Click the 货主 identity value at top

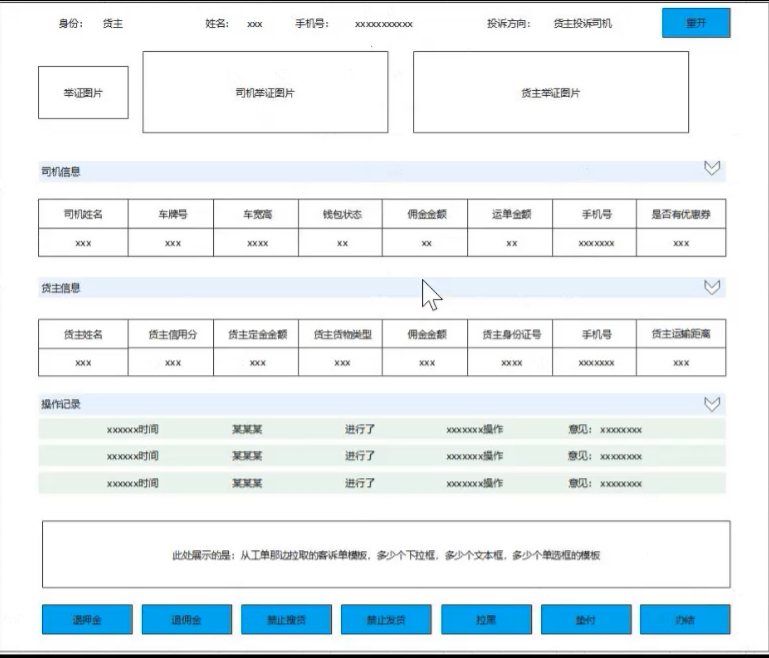(x=113, y=24)
